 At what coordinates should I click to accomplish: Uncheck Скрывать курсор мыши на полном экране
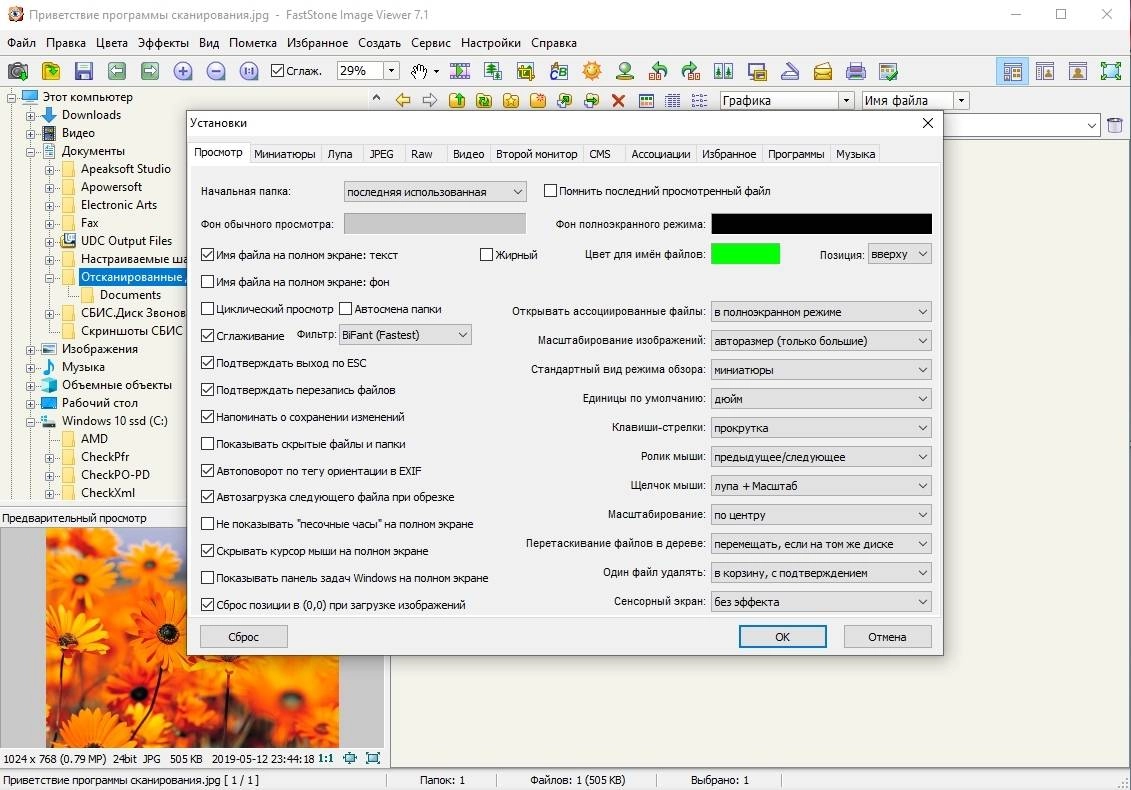tap(207, 551)
